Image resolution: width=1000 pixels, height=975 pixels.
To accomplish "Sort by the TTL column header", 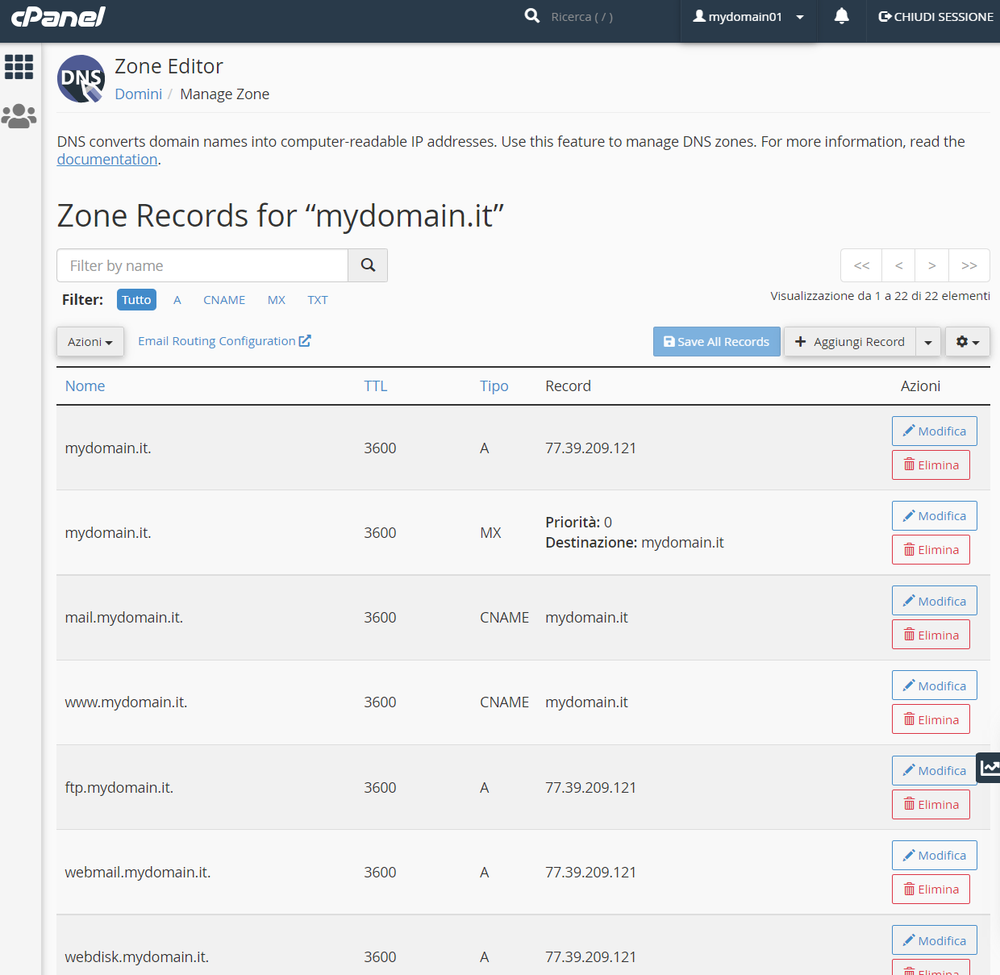I will coord(375,386).
